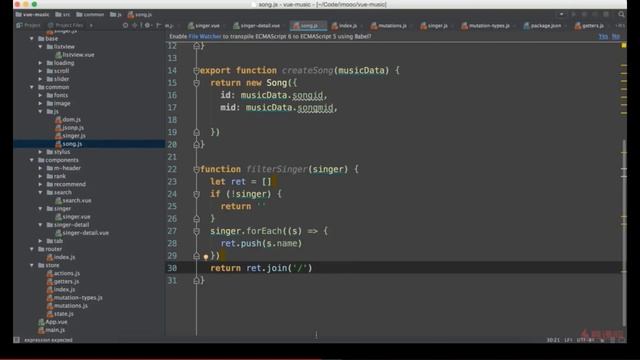The width and height of the screenshot is (640, 360).
Task: Expand the slider folder
Action: click(x=40, y=79)
